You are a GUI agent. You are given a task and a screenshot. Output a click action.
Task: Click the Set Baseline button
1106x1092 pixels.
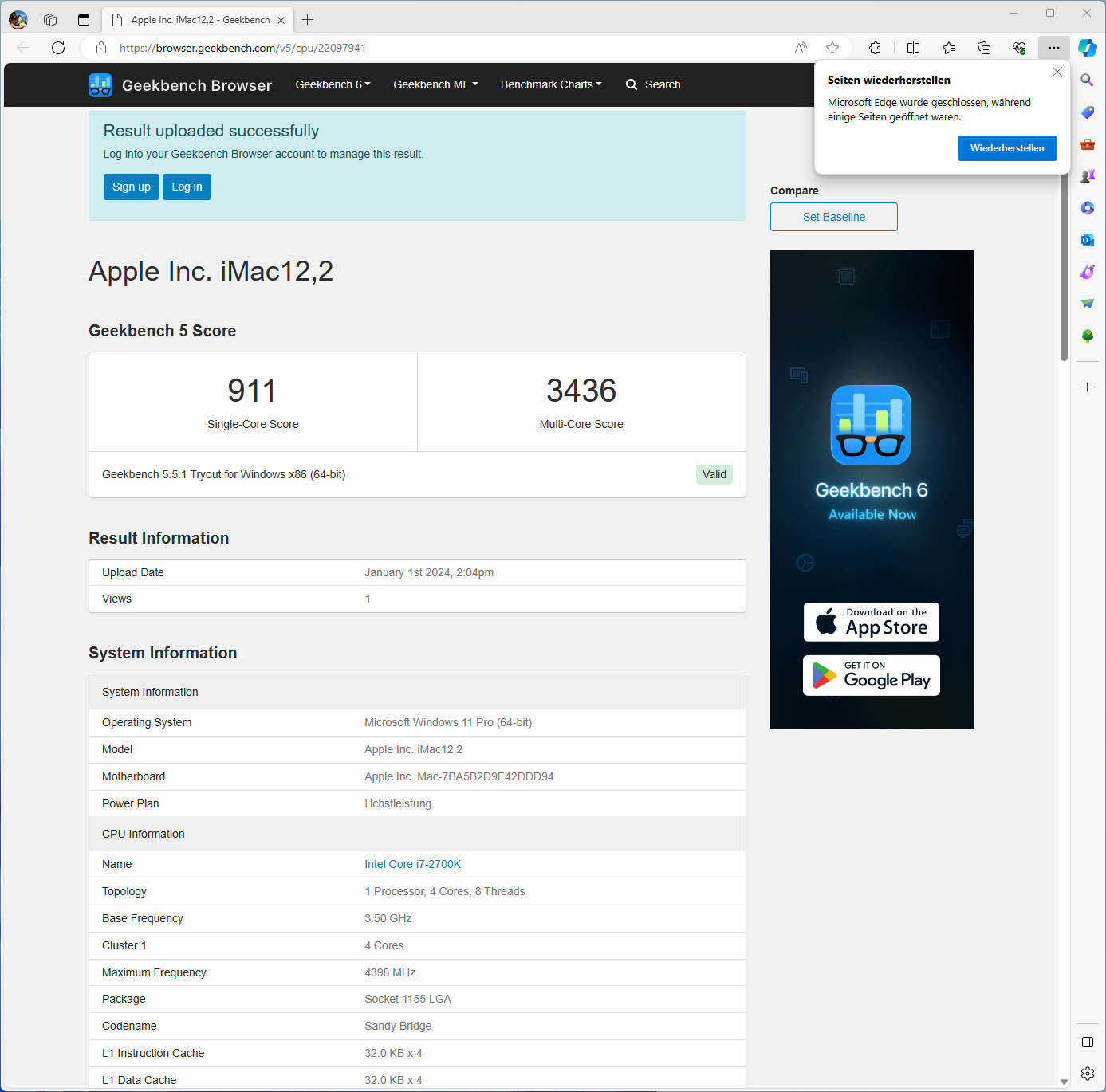pyautogui.click(x=834, y=217)
